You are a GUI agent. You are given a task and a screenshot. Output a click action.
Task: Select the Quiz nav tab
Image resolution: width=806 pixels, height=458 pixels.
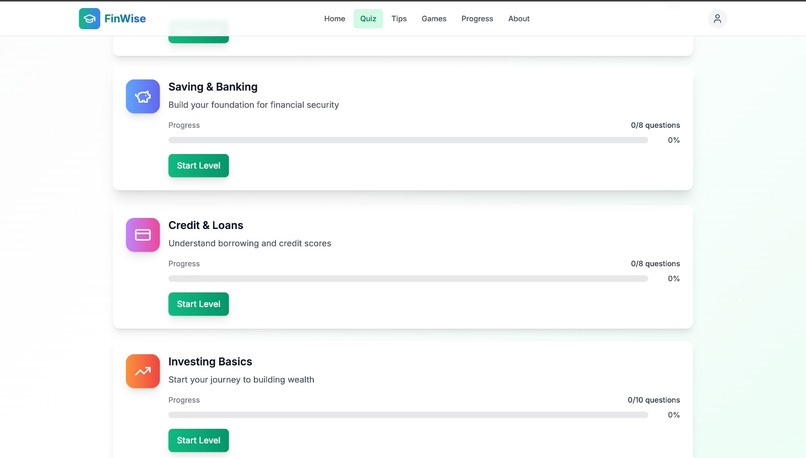368,19
